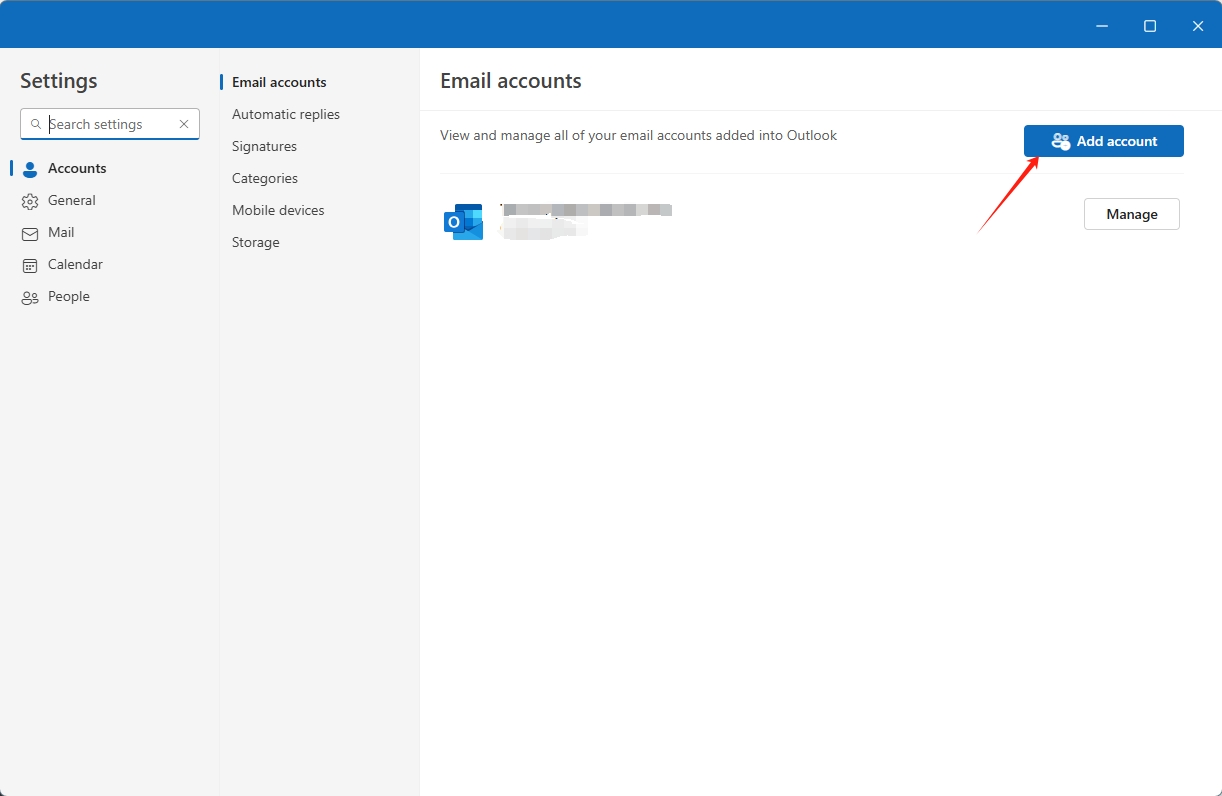
Task: Check Storage usage settings
Action: tap(255, 242)
